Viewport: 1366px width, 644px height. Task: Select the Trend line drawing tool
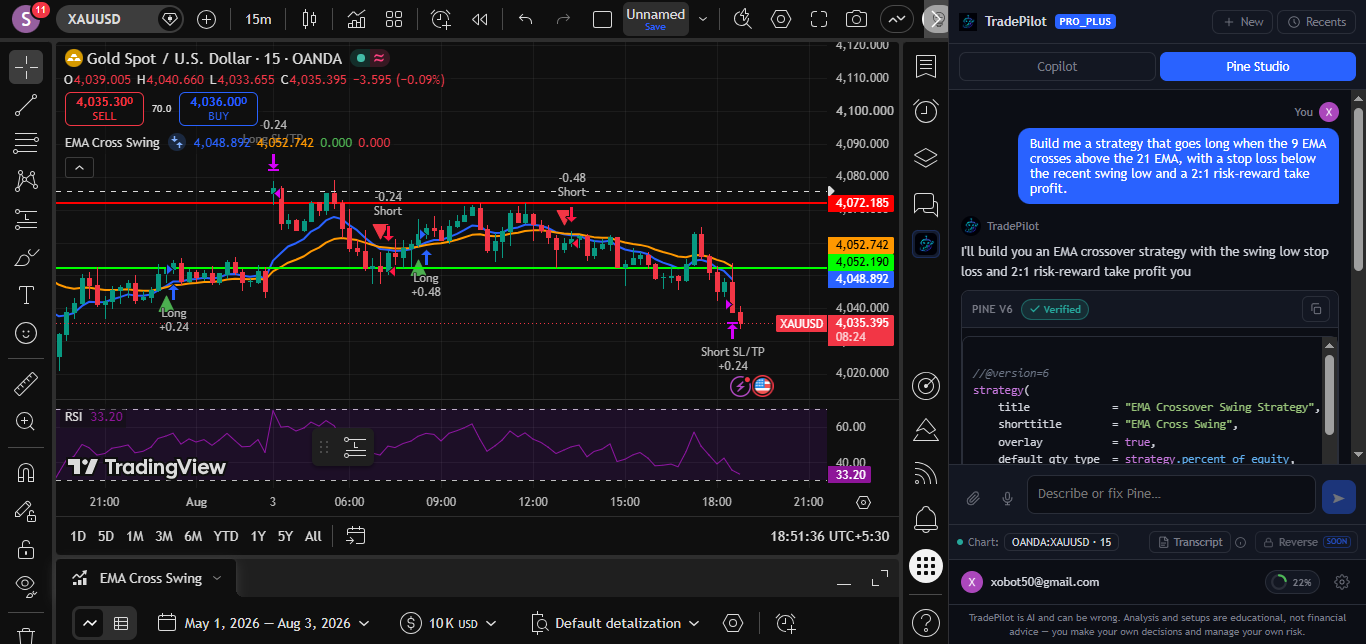pyautogui.click(x=26, y=105)
